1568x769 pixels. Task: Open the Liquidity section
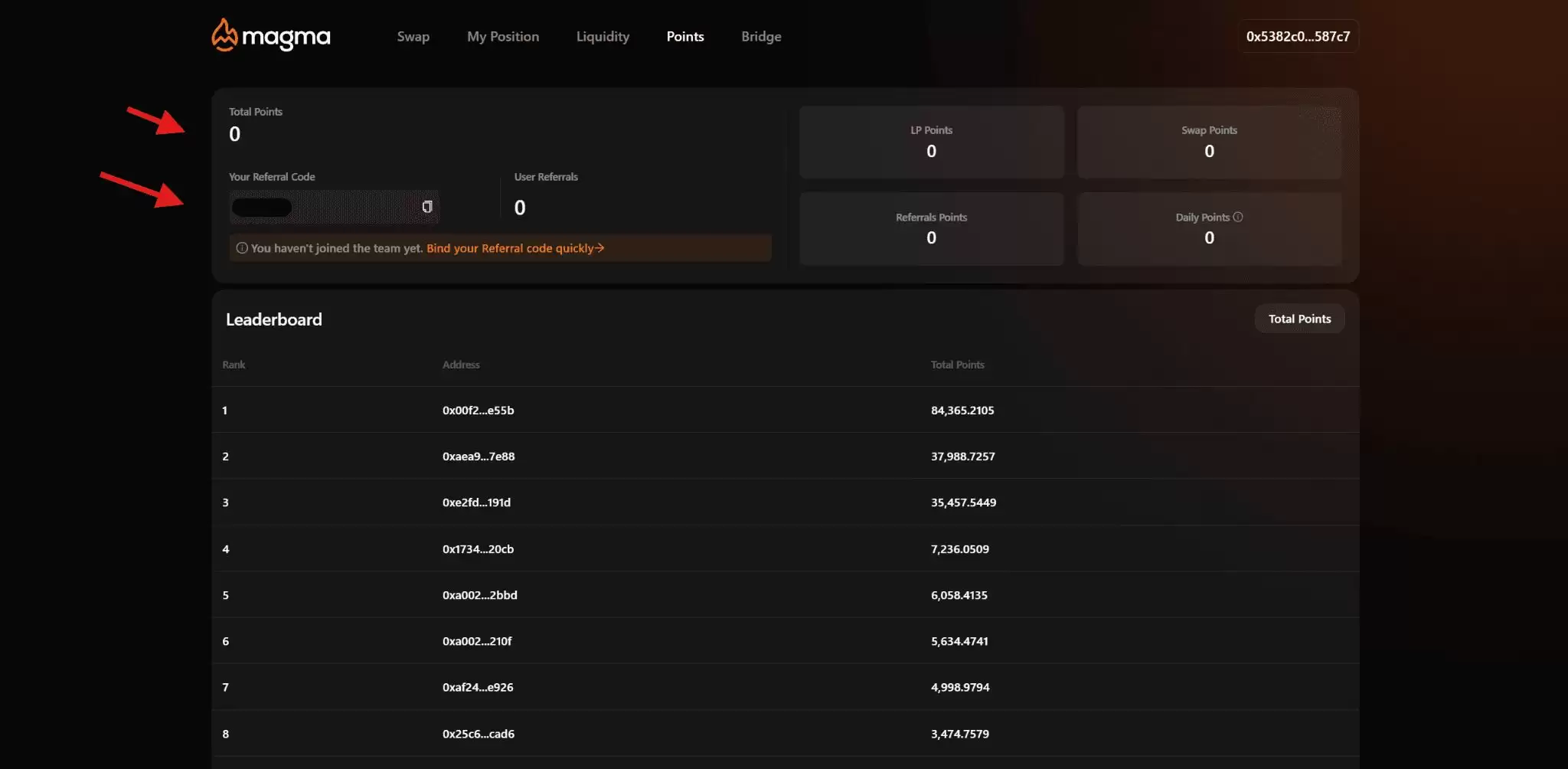(x=603, y=37)
